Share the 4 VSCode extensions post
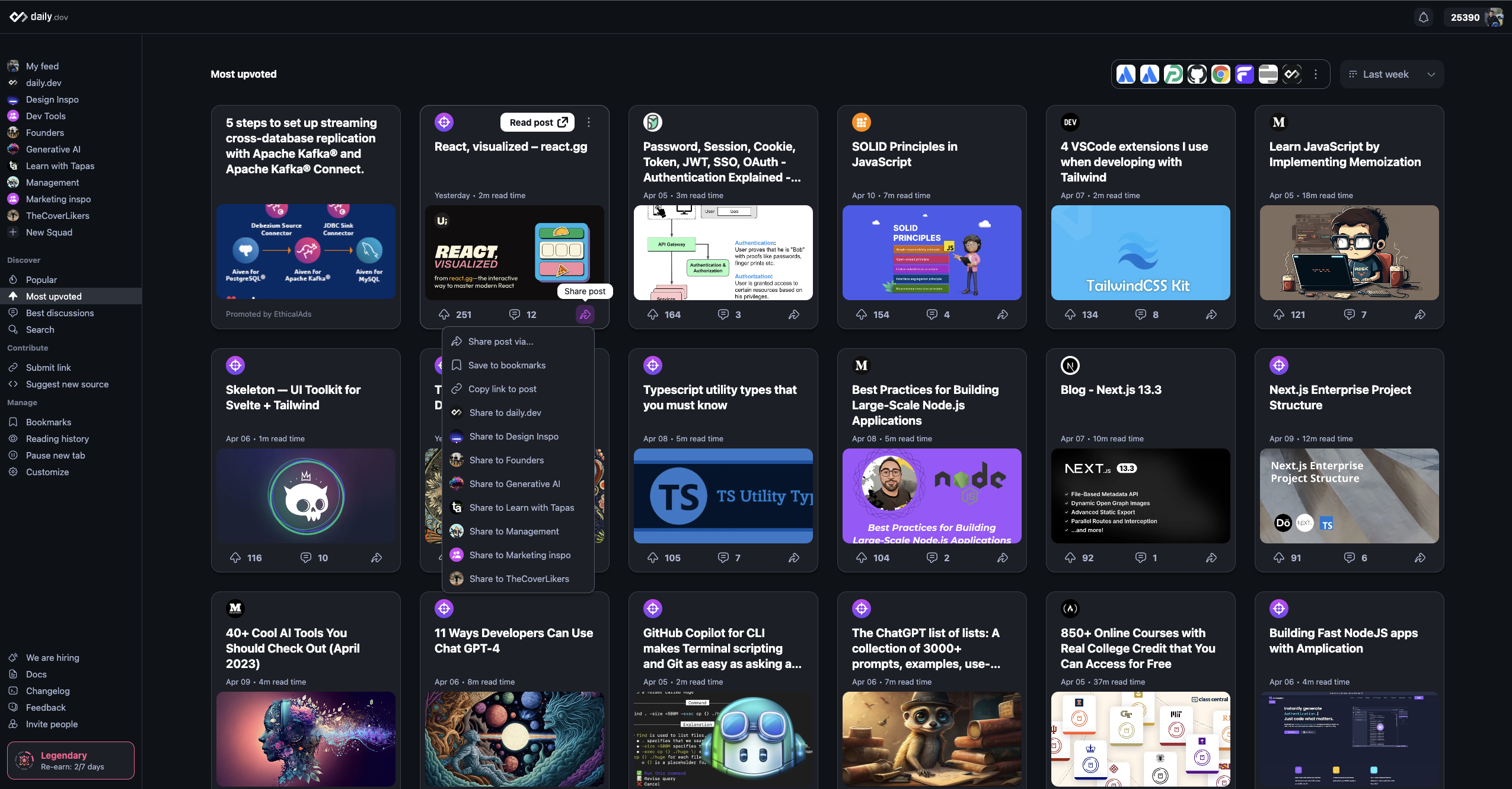1512x789 pixels. 1211,314
